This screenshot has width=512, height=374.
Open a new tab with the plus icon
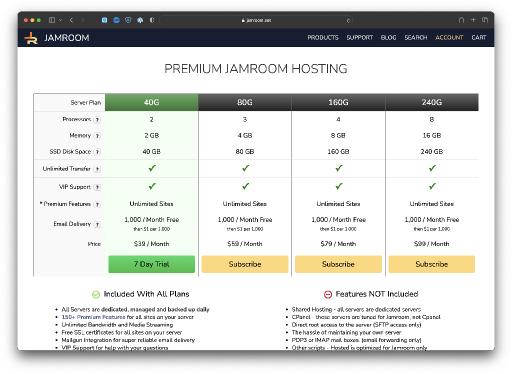(473, 20)
